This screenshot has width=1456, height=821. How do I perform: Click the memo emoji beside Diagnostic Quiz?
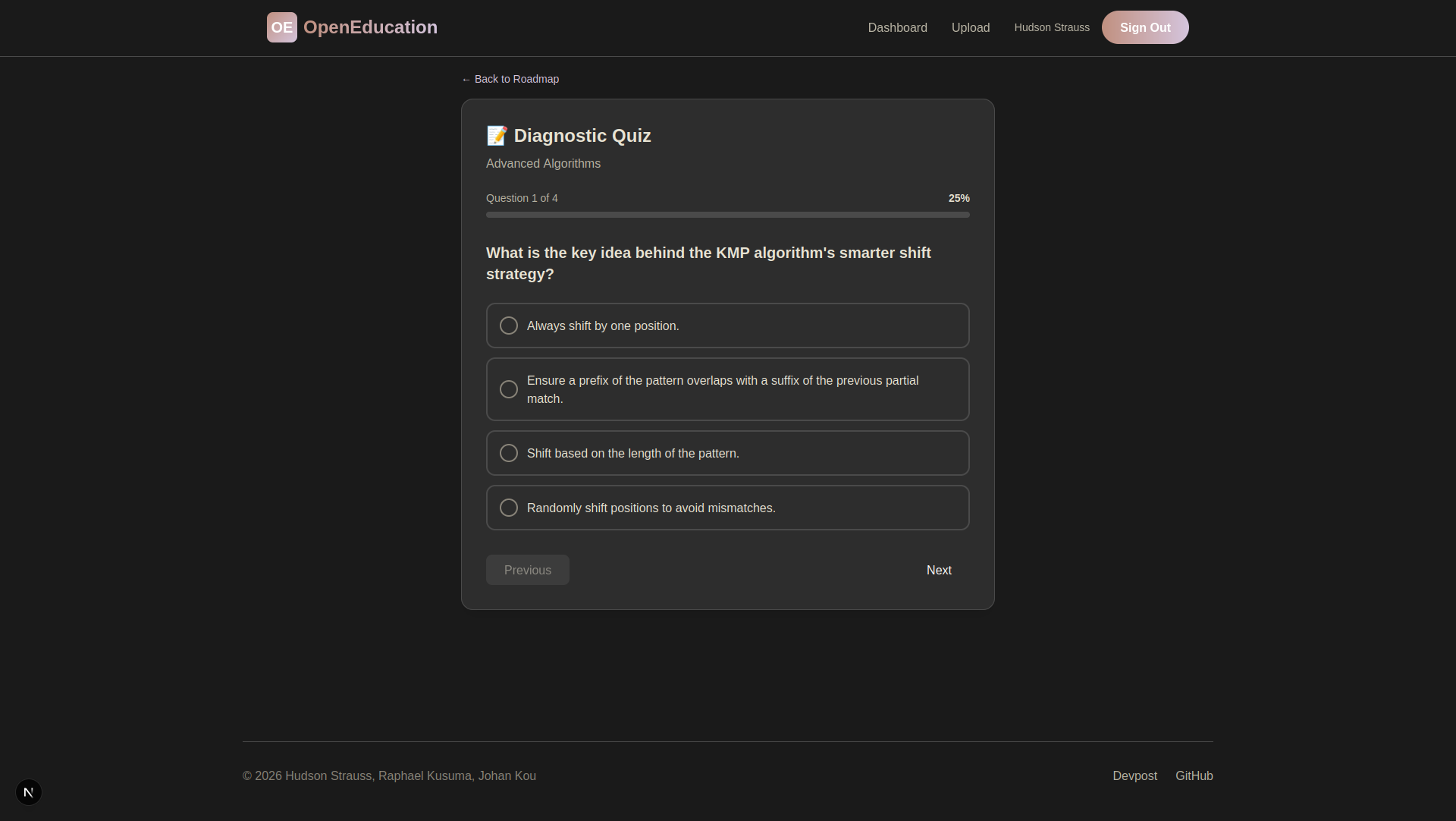point(497,136)
